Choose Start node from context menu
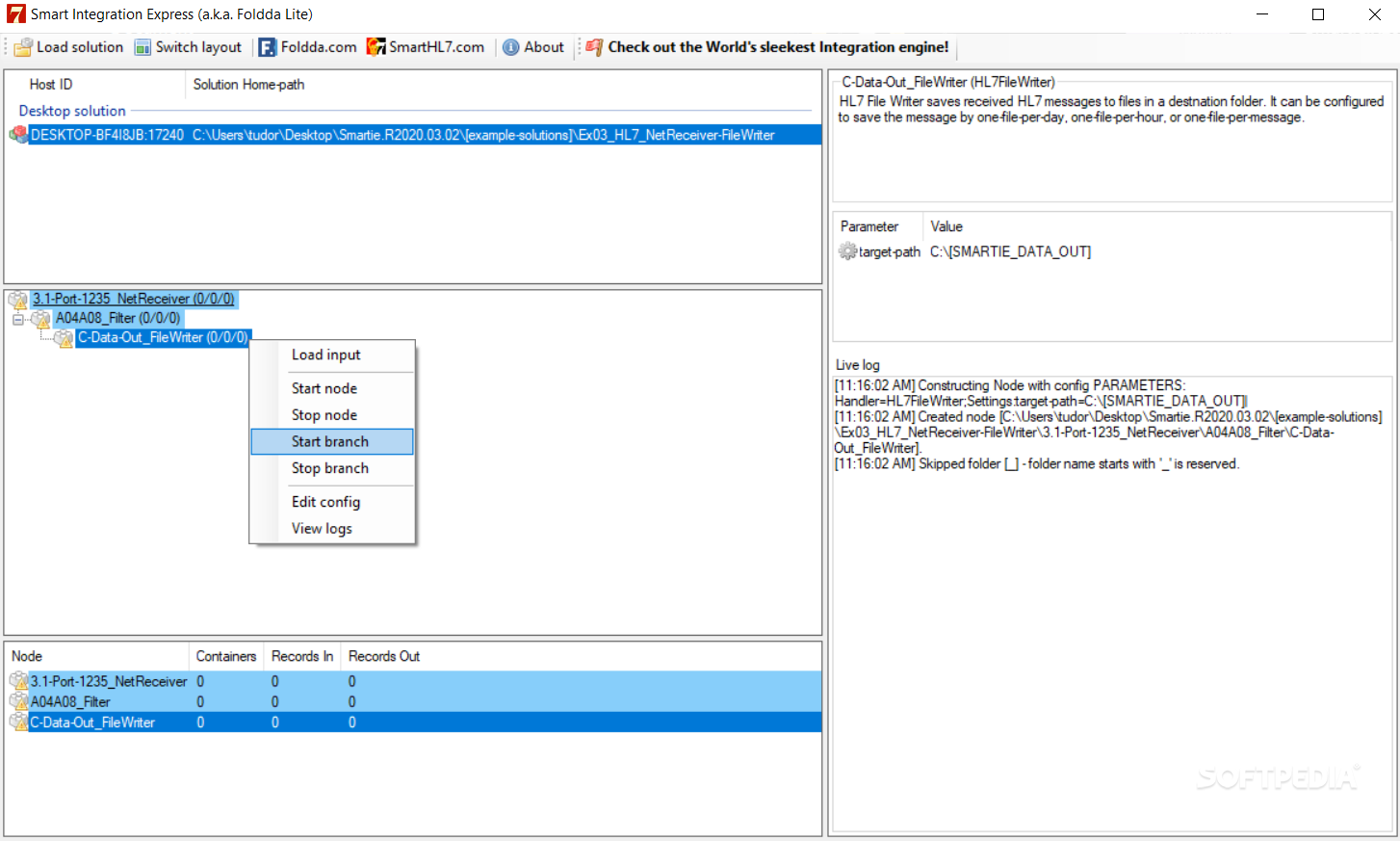 pos(332,388)
